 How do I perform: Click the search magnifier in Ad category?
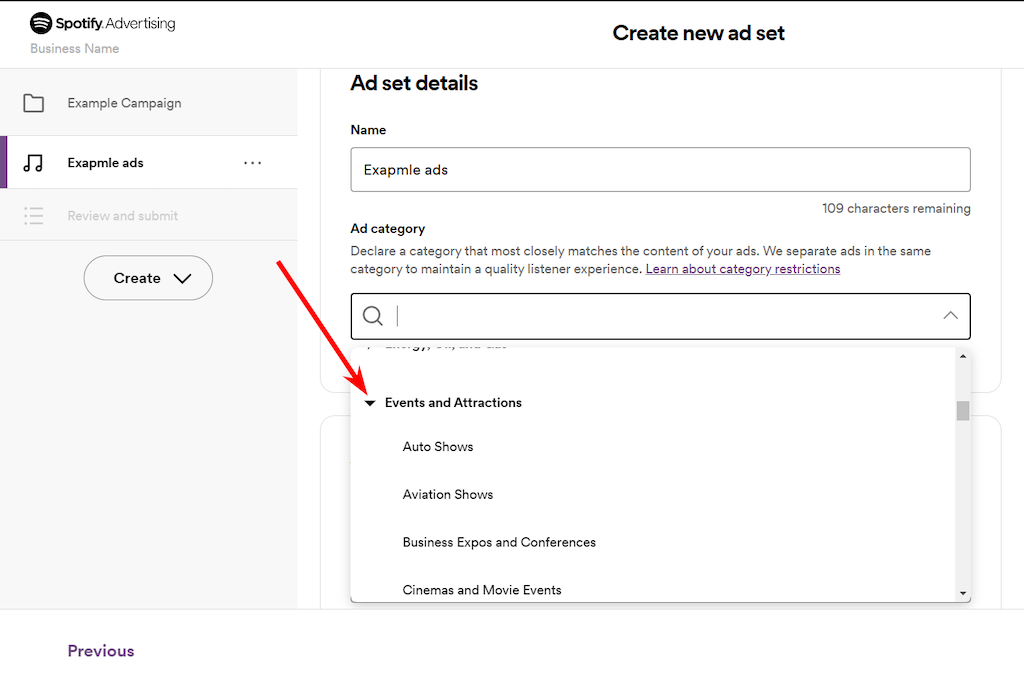point(373,316)
